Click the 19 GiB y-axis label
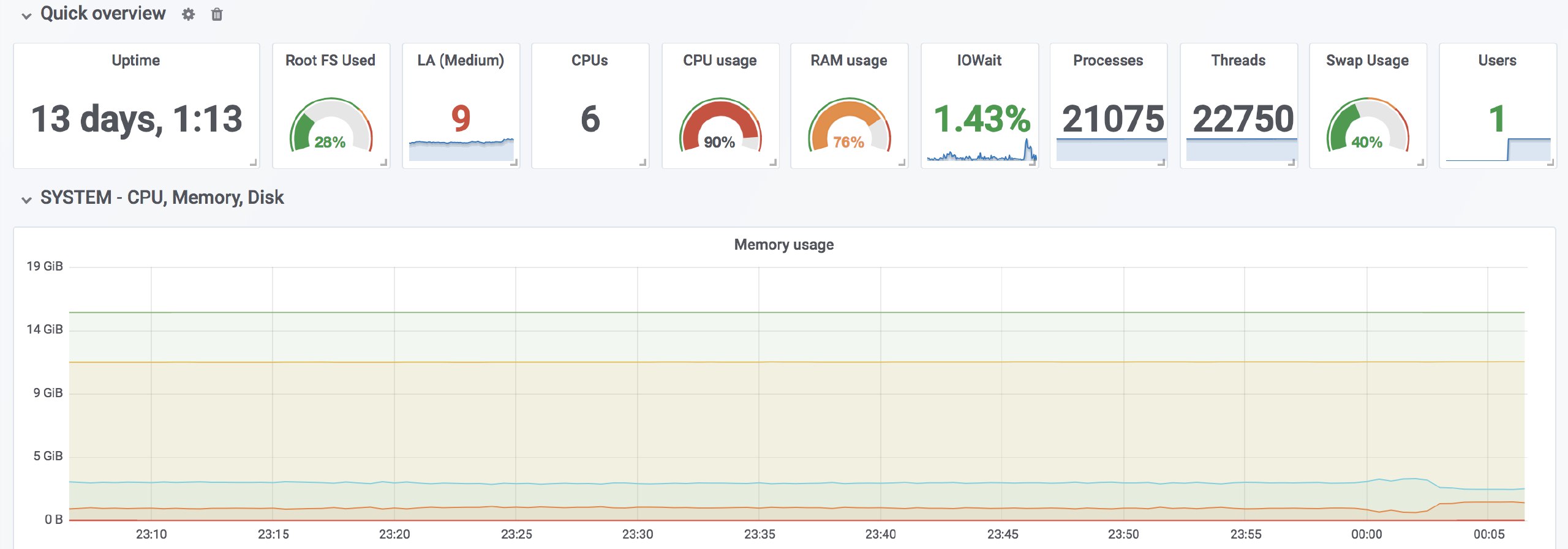1568x549 pixels. click(x=45, y=266)
